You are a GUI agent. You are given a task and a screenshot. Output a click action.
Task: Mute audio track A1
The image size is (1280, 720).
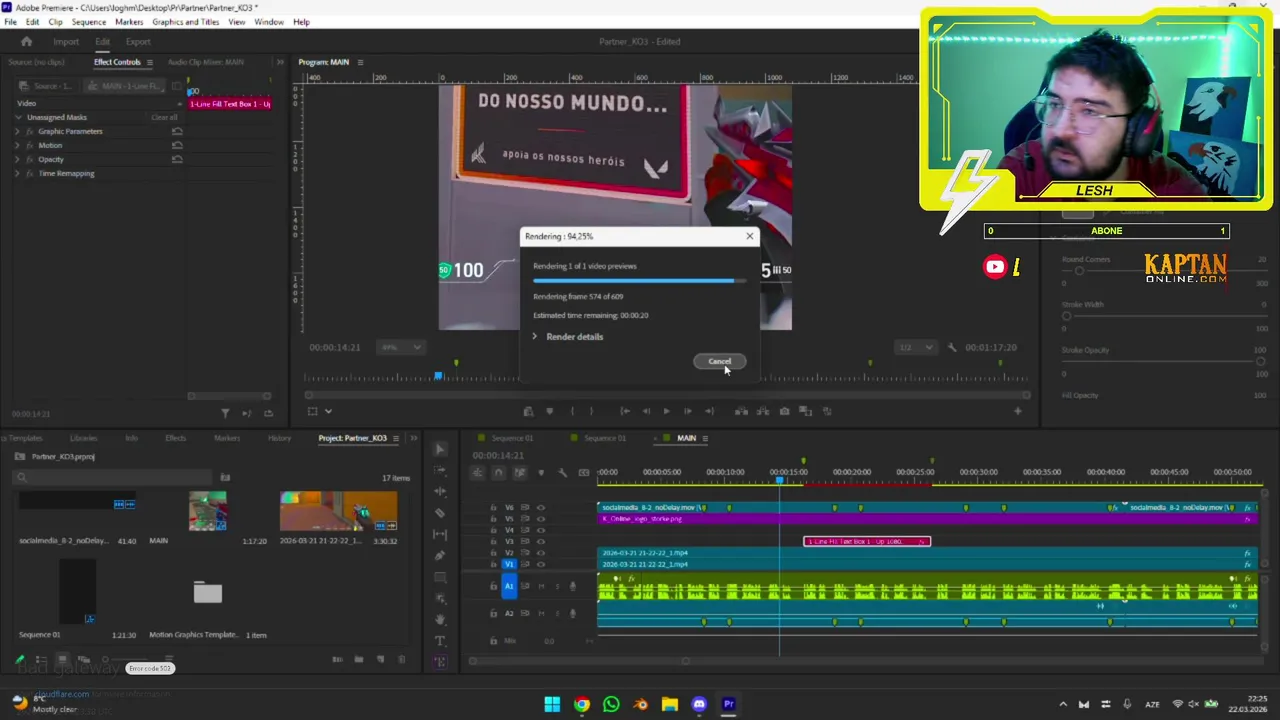click(x=541, y=586)
